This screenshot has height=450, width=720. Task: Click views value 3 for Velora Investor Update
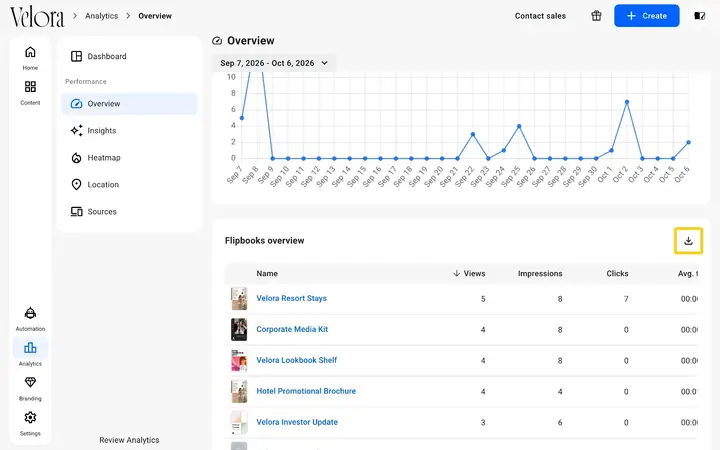coord(483,422)
